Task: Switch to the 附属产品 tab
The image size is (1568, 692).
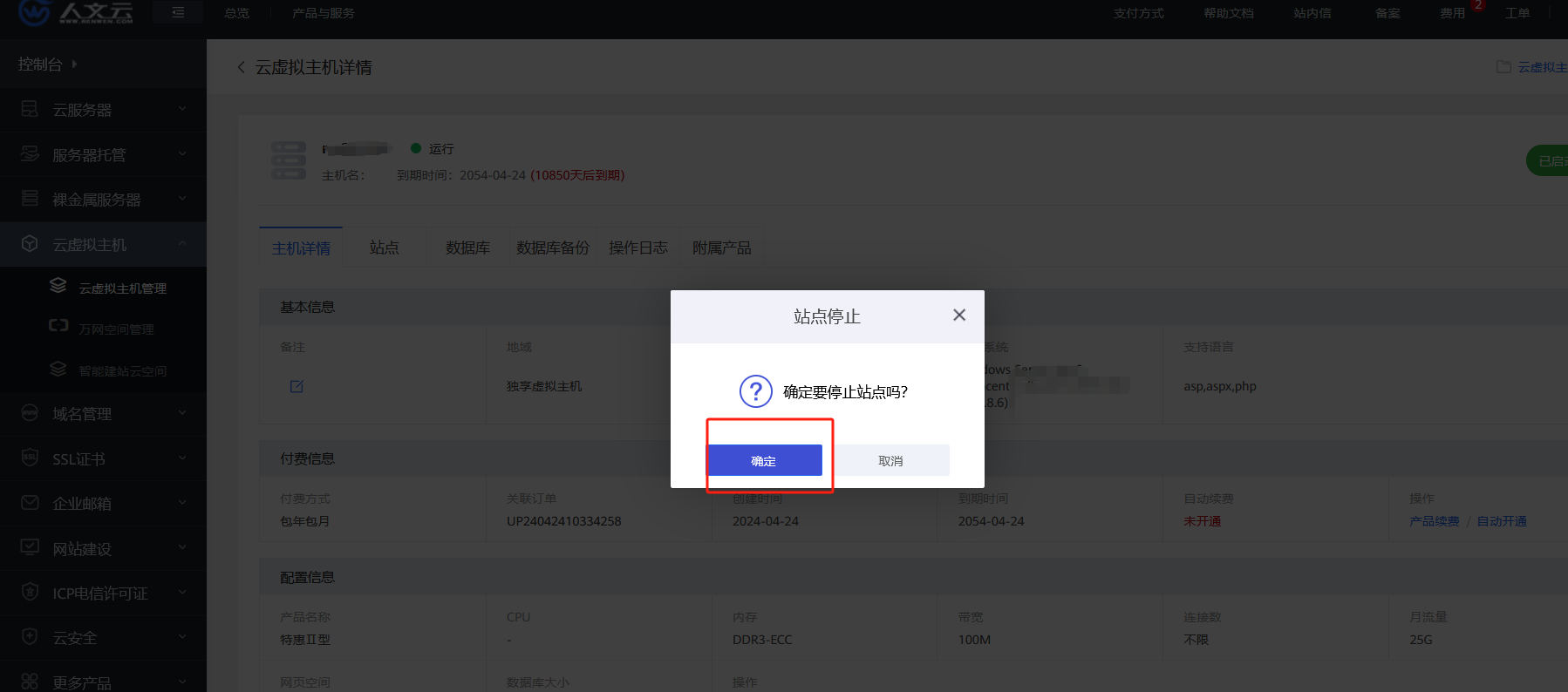Action: click(722, 248)
